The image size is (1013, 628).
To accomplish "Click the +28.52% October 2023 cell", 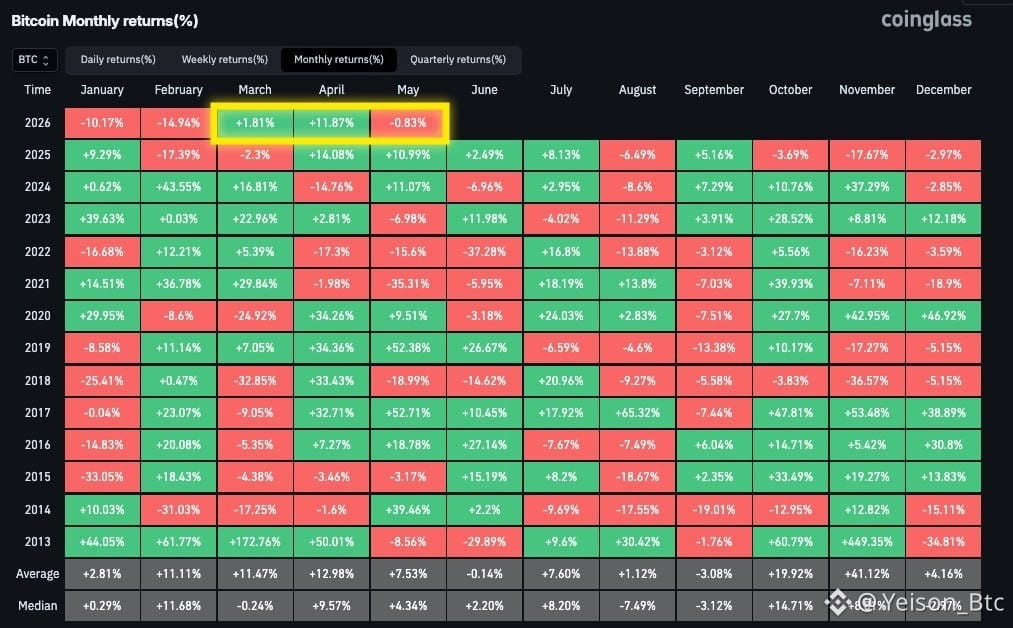I will 790,219.
